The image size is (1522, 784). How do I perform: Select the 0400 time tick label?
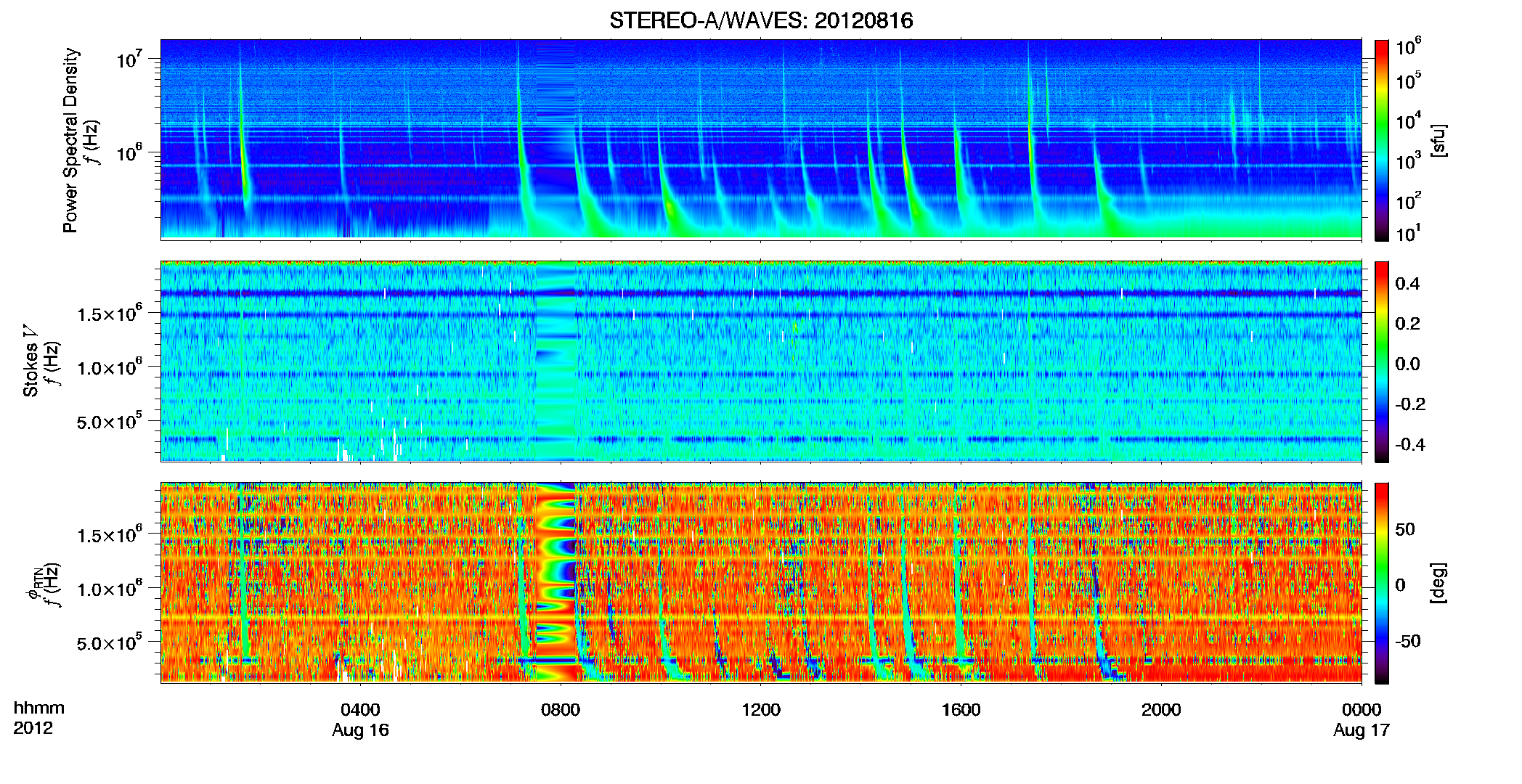[360, 709]
